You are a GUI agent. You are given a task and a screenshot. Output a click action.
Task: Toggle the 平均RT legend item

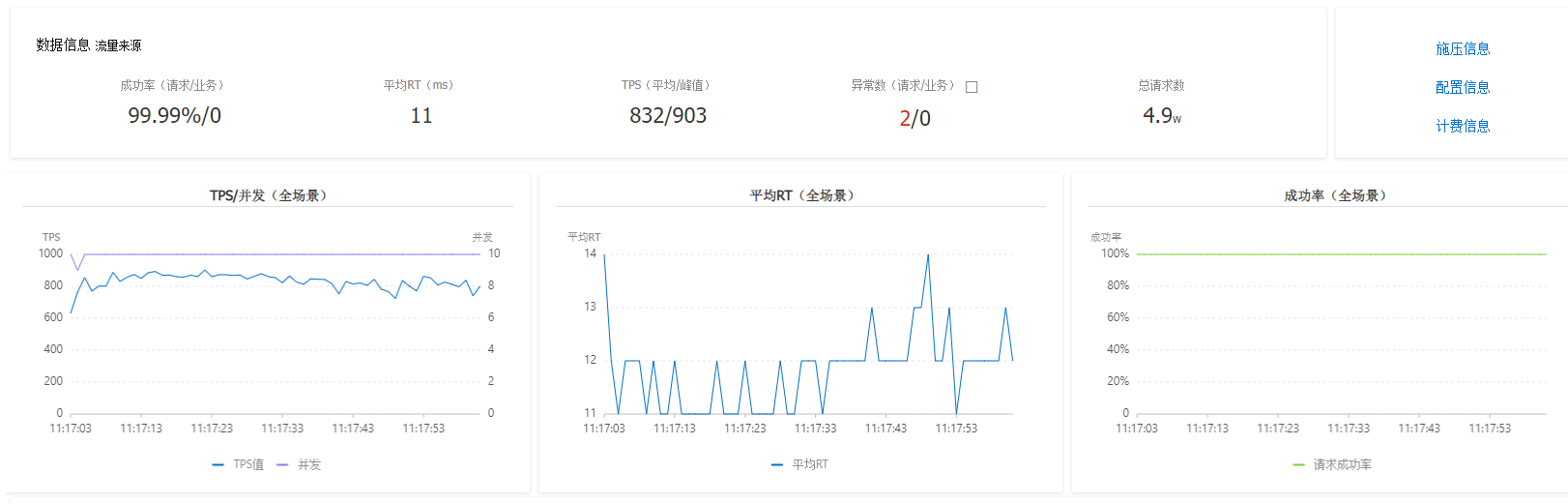(799, 464)
